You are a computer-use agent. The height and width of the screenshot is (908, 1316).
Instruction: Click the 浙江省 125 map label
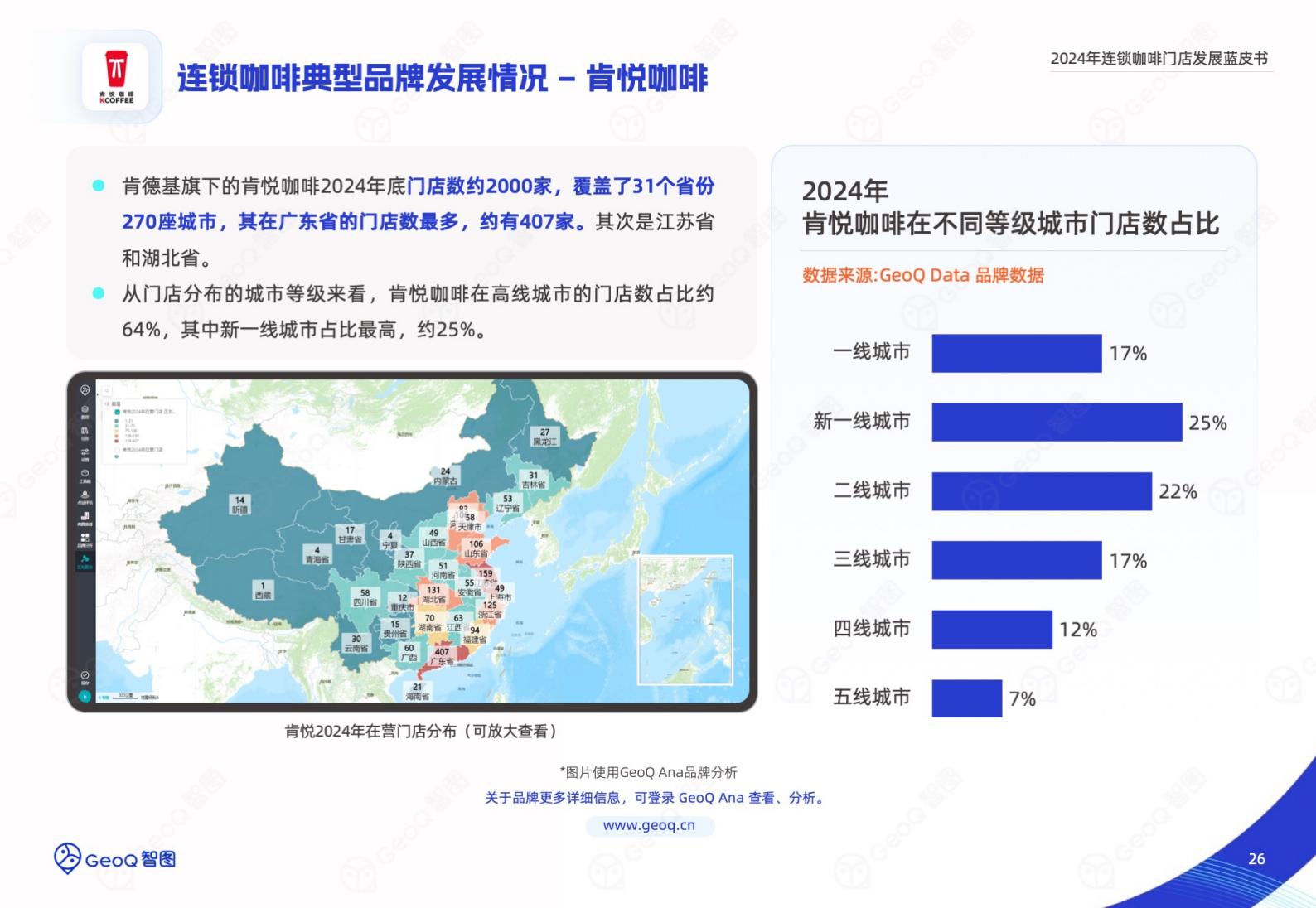point(490,610)
